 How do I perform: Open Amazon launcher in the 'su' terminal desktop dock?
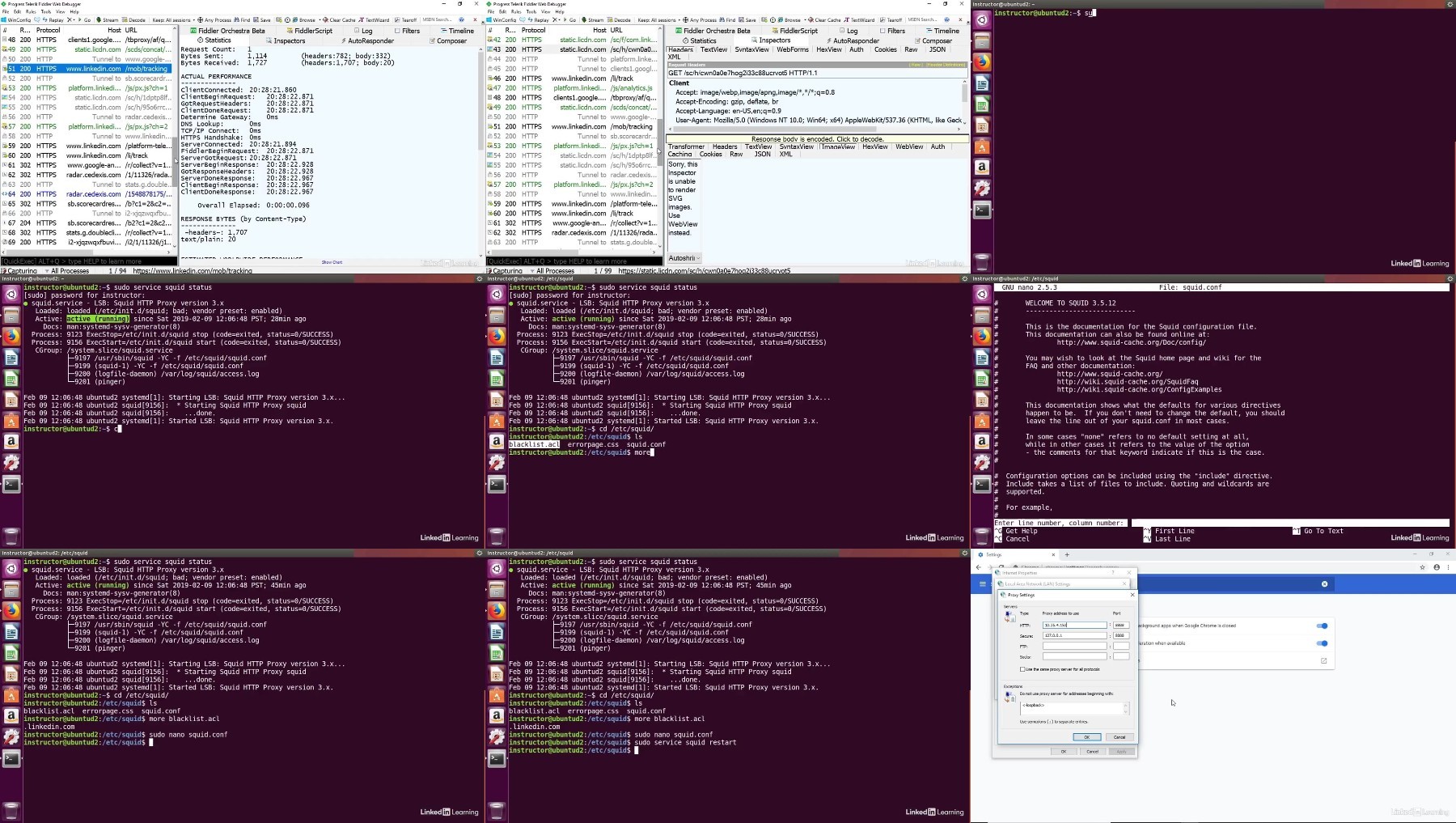982,168
